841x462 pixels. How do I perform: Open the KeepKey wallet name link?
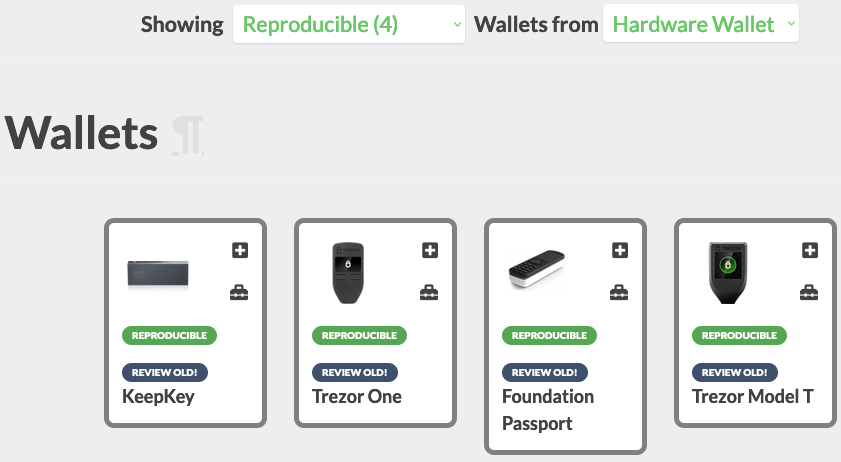click(158, 397)
